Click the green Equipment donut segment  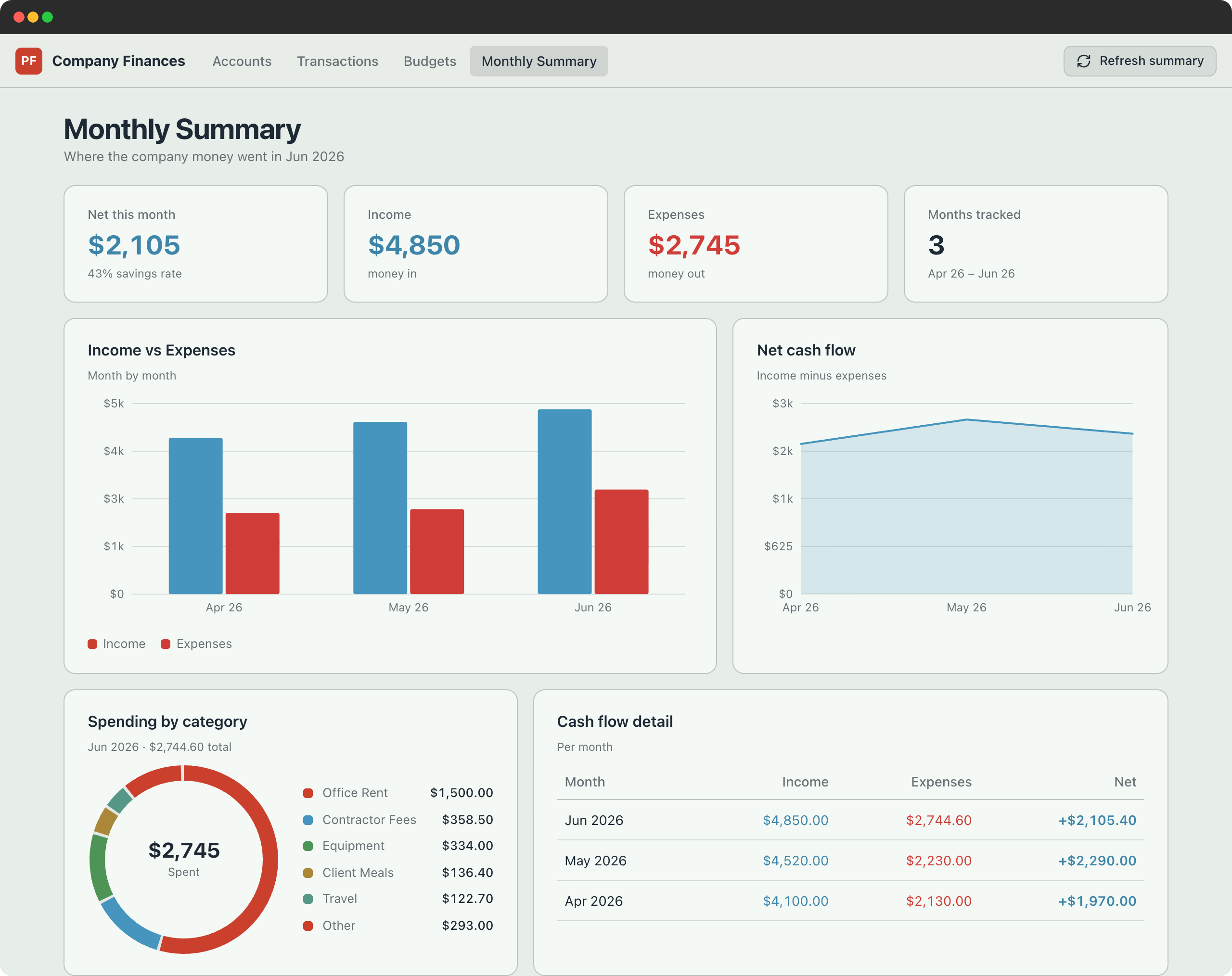click(x=98, y=868)
